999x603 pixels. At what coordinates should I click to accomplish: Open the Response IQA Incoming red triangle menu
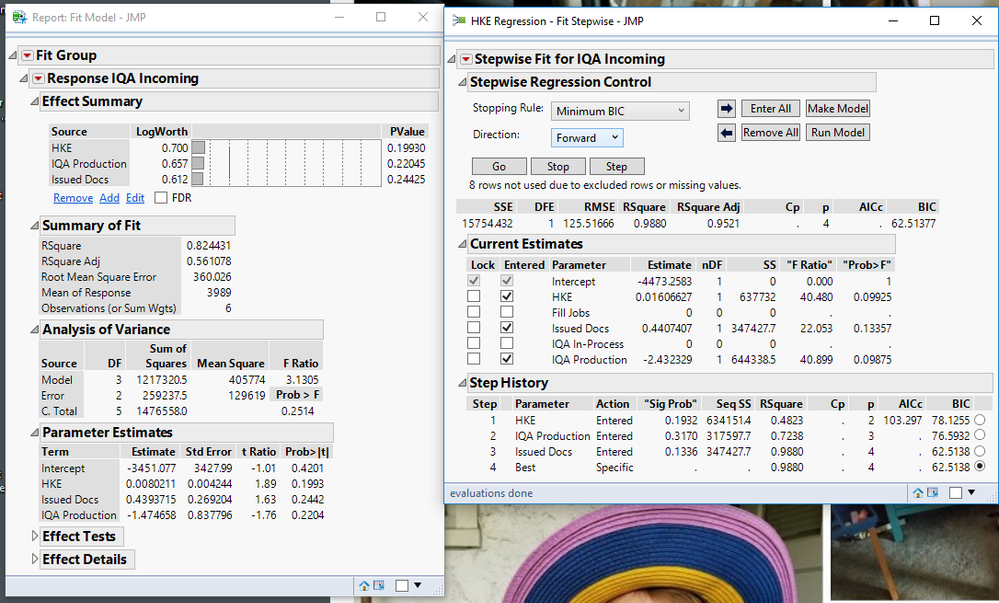pos(38,79)
